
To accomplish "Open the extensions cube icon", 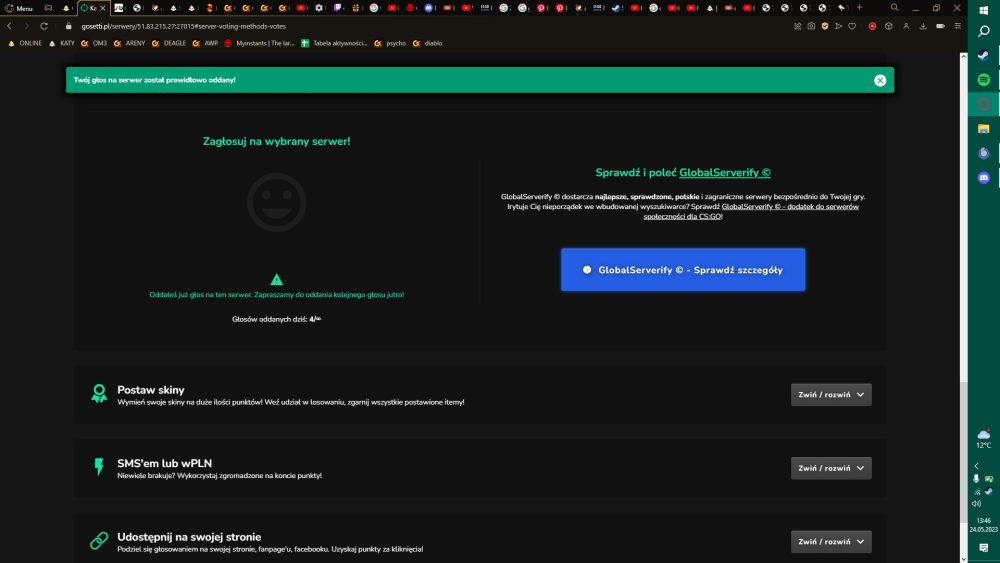I will 888,26.
